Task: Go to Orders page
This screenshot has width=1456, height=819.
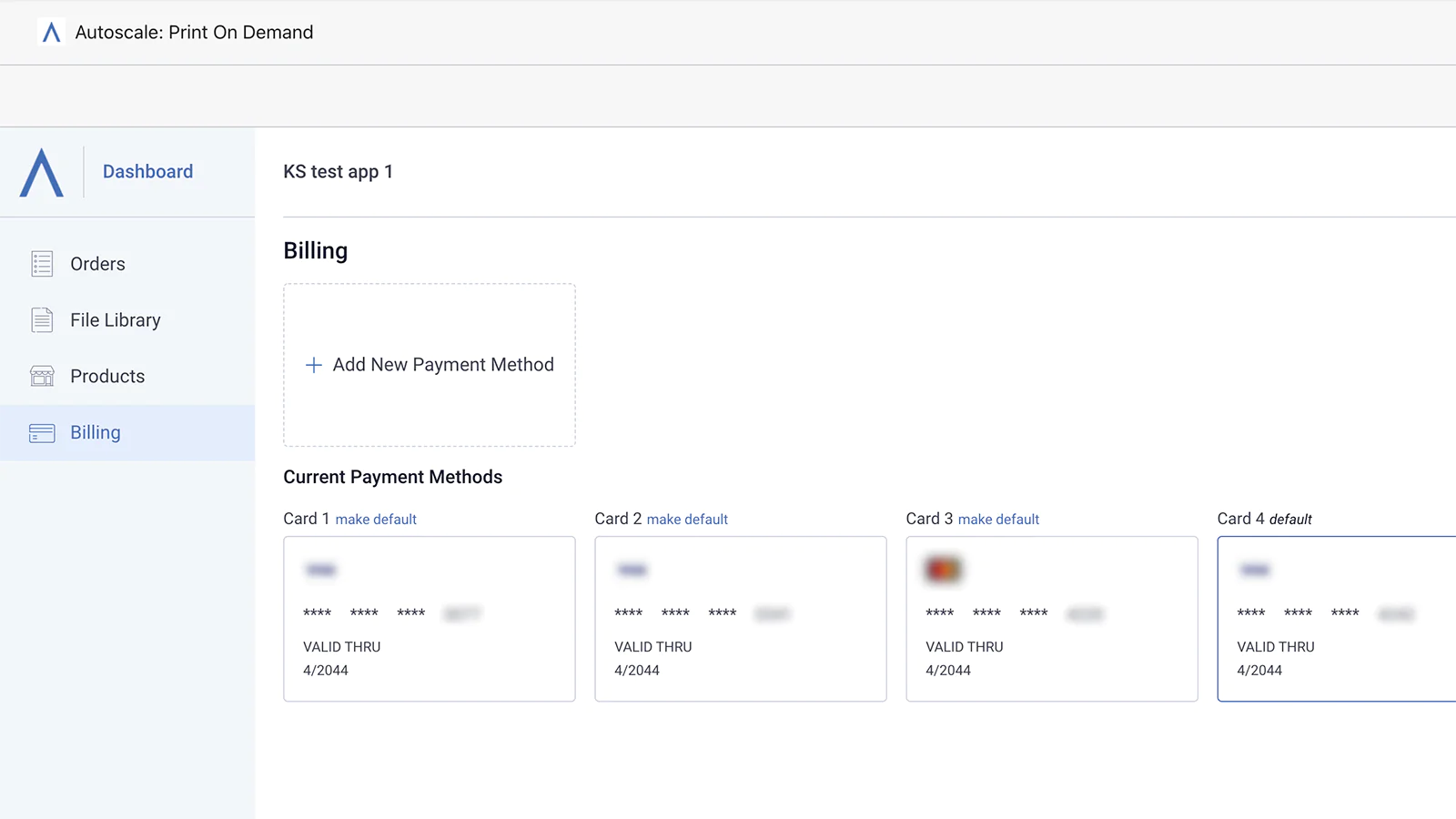Action: [97, 264]
